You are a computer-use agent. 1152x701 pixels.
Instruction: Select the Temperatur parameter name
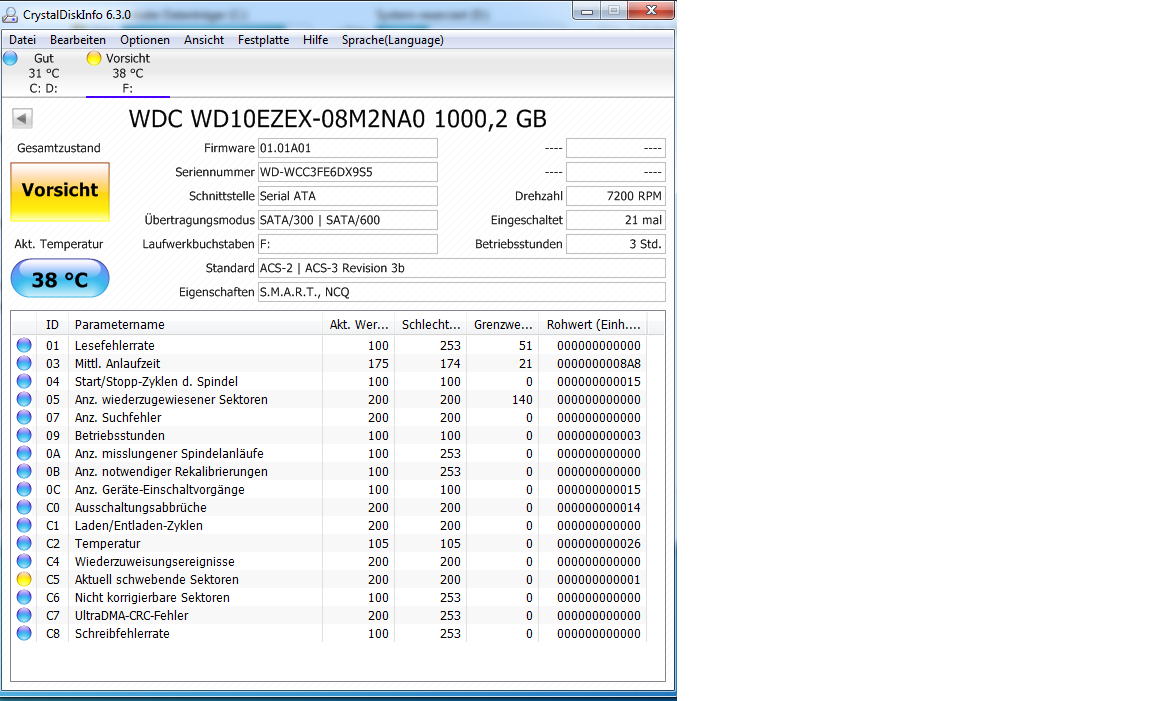107,543
